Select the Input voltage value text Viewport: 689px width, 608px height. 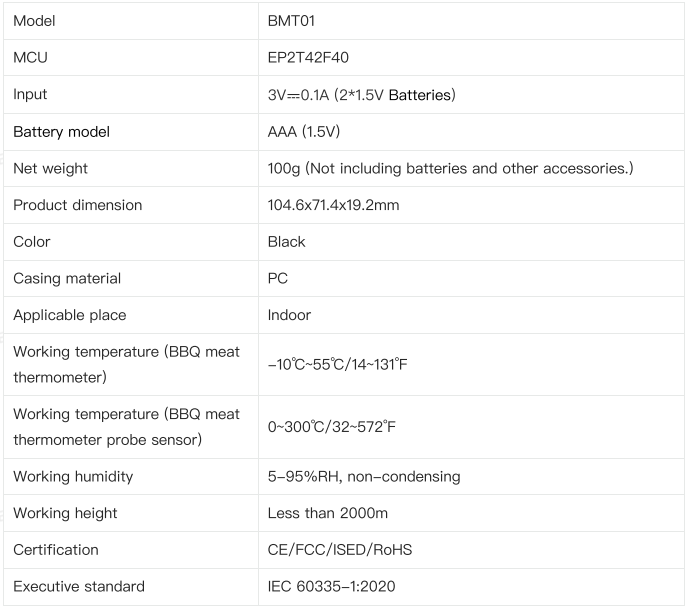click(x=361, y=94)
